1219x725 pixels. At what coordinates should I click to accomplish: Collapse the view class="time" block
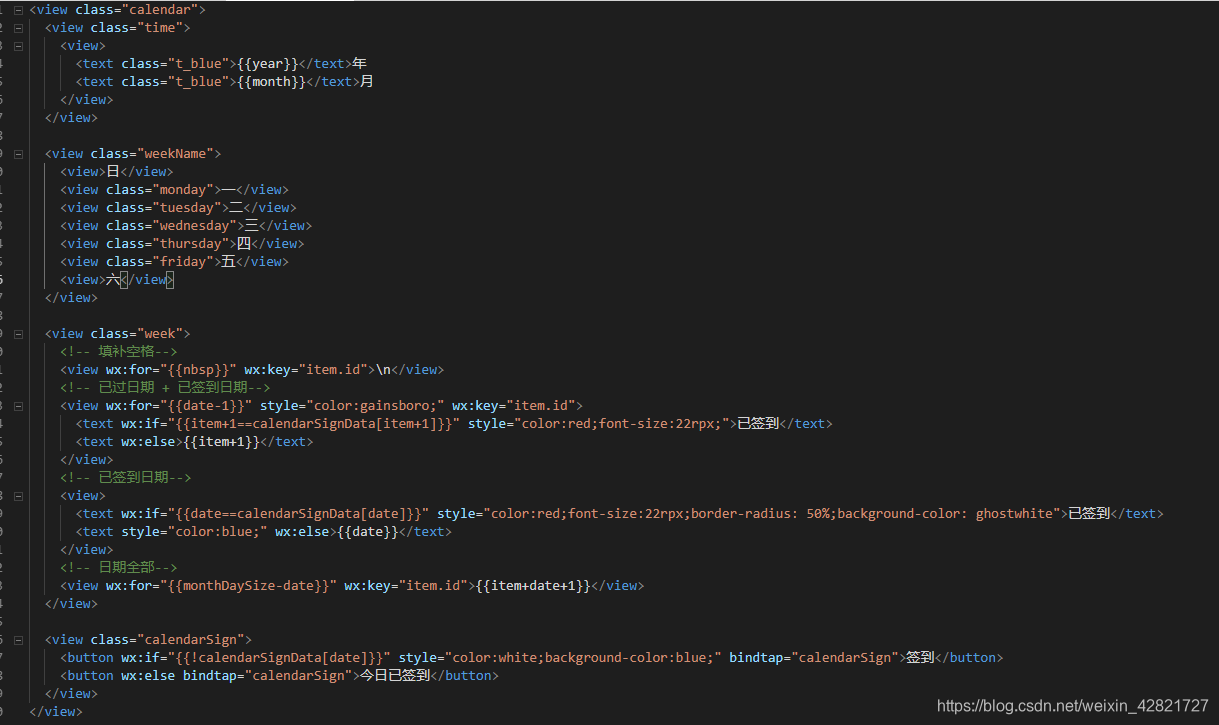click(x=18, y=28)
